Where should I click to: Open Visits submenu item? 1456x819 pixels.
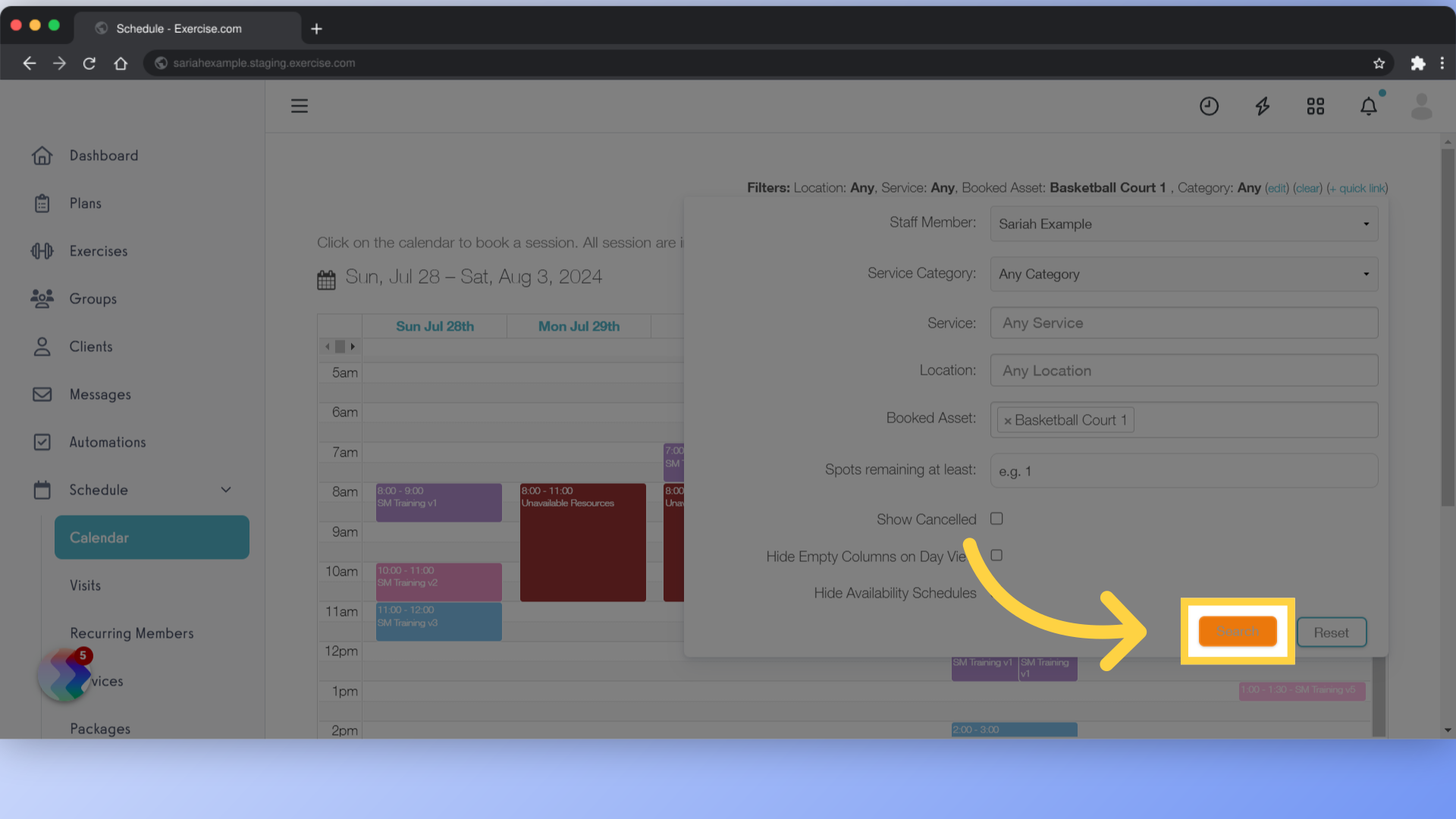[86, 585]
